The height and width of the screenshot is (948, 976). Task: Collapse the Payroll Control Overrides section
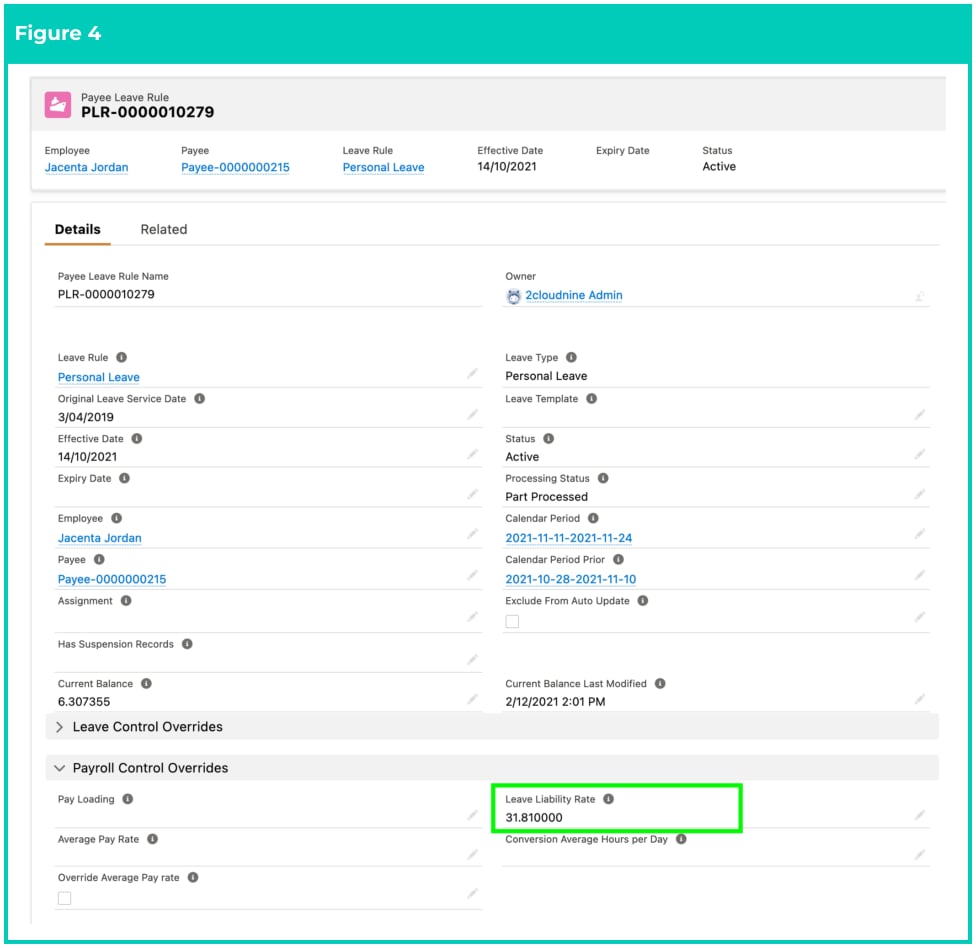coord(60,768)
